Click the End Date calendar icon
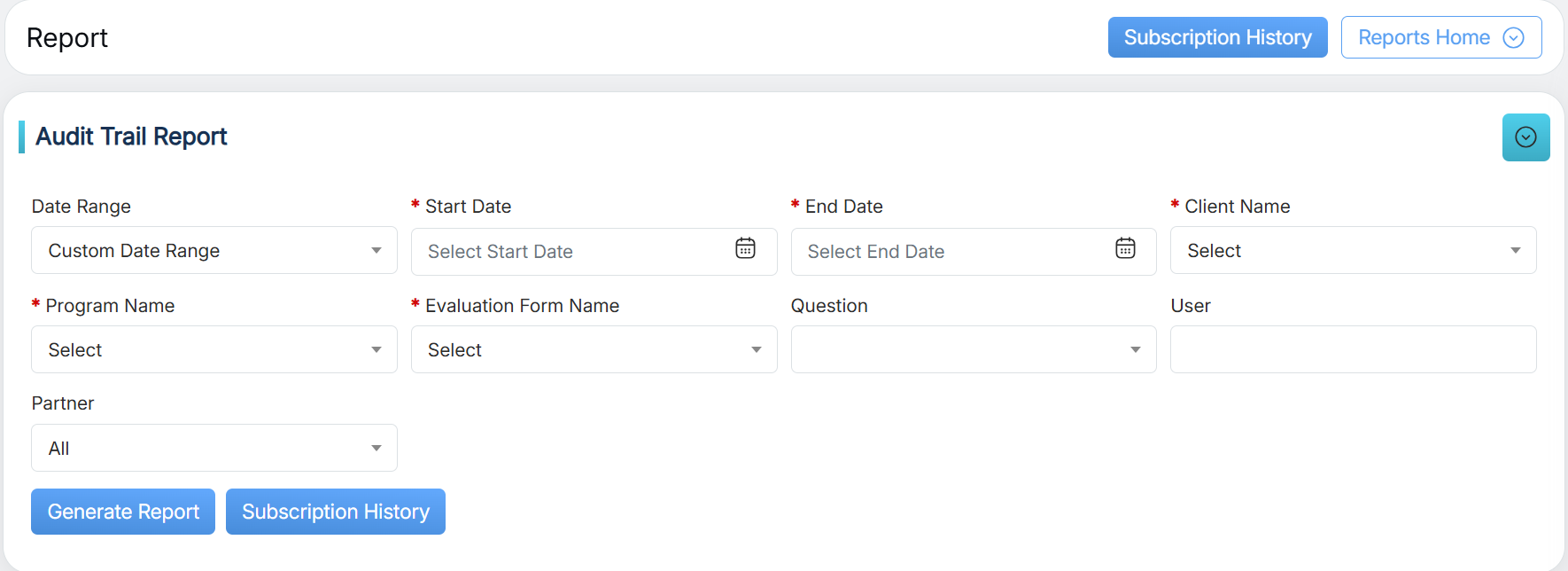The width and height of the screenshot is (1568, 571). [x=1125, y=248]
